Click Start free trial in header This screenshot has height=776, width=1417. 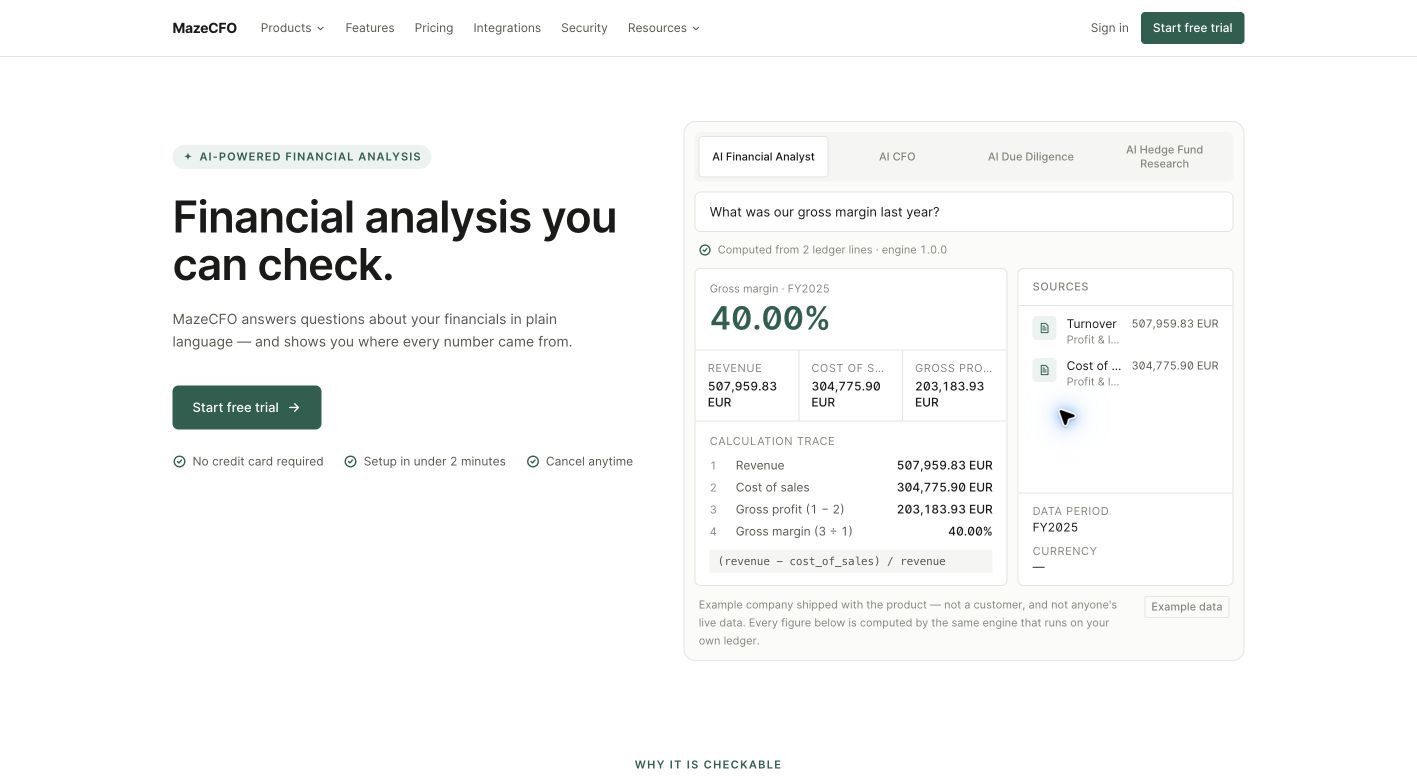[1192, 28]
